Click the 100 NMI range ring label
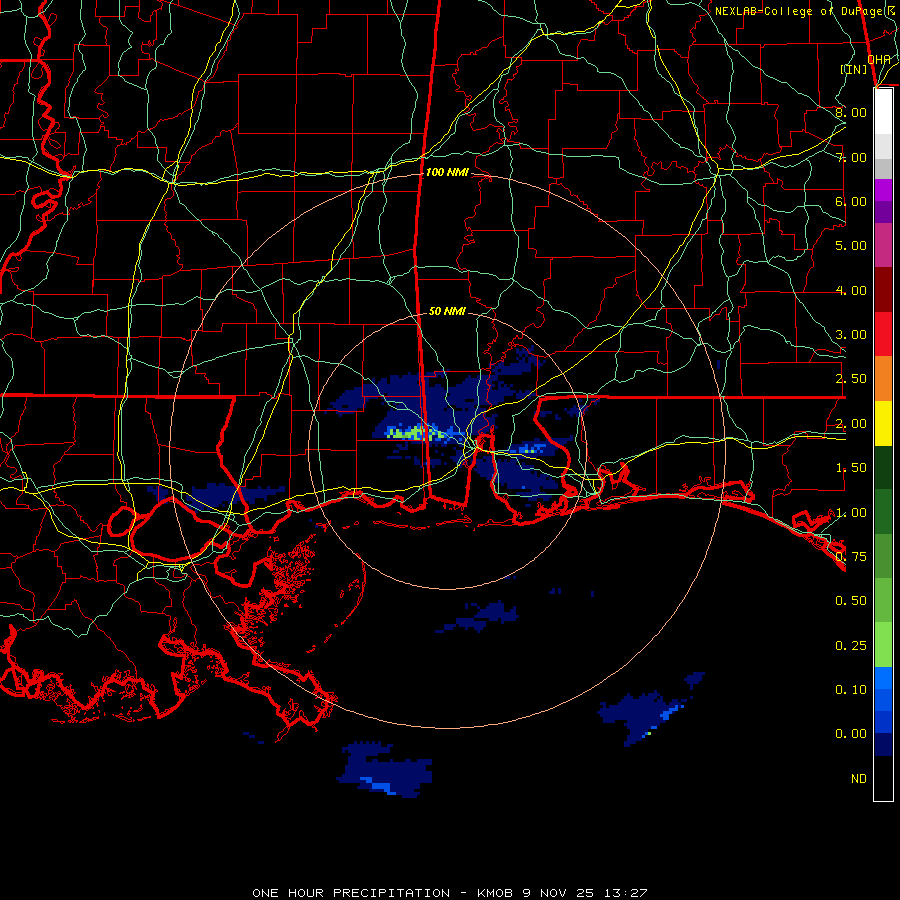Image resolution: width=900 pixels, height=900 pixels. (x=447, y=172)
